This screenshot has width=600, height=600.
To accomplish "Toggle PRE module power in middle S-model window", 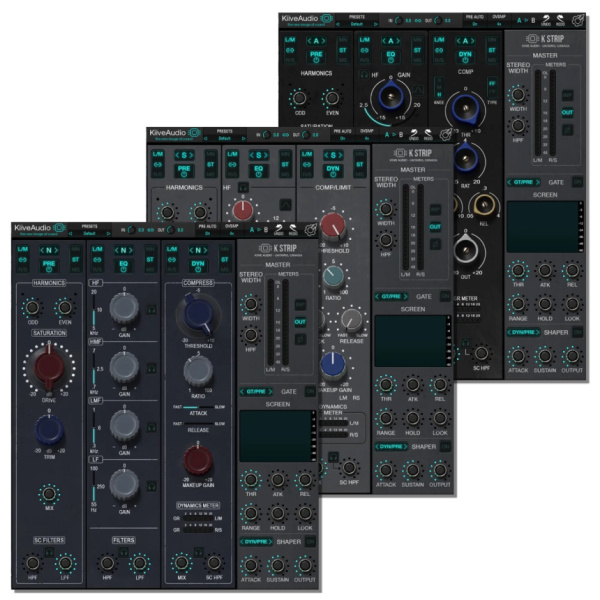I will click(184, 171).
